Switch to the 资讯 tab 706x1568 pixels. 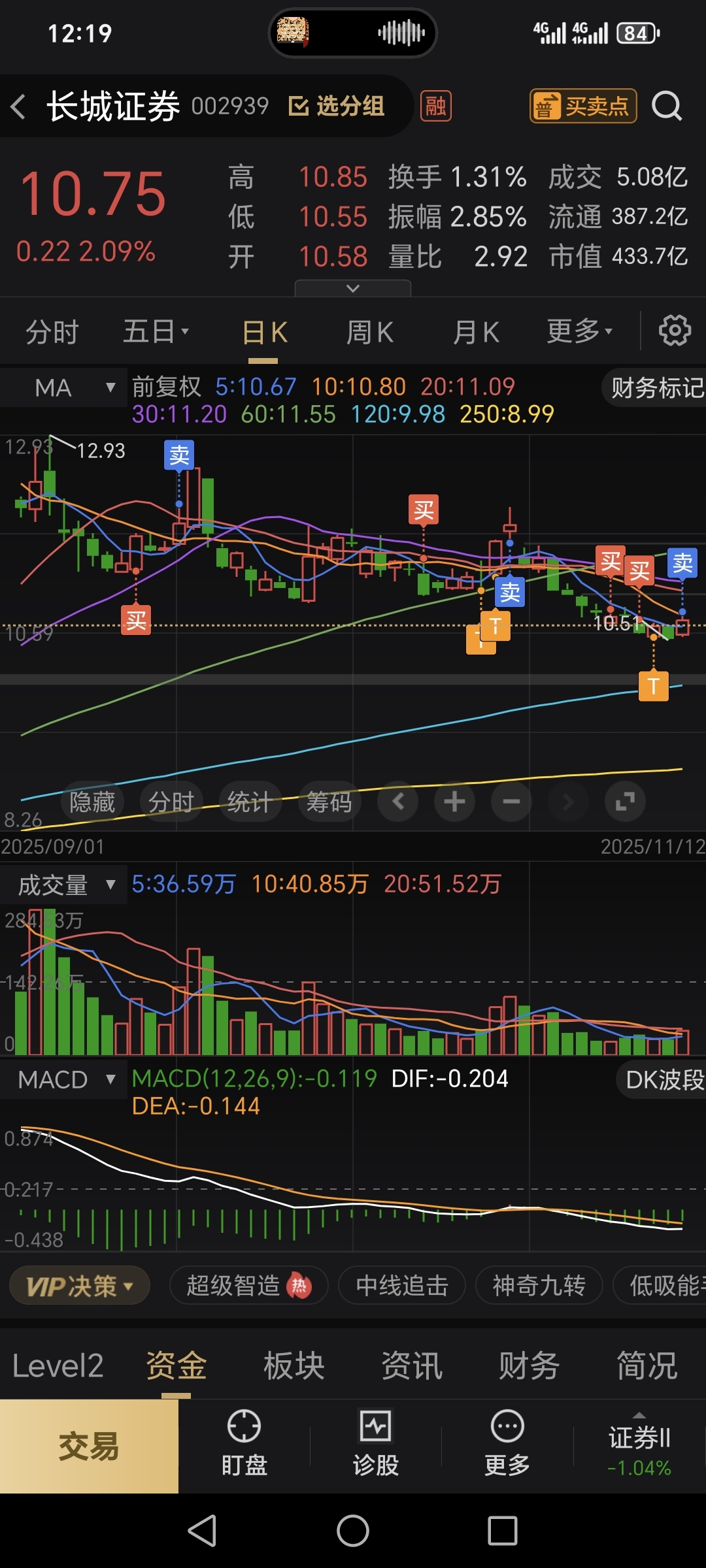coord(412,1366)
